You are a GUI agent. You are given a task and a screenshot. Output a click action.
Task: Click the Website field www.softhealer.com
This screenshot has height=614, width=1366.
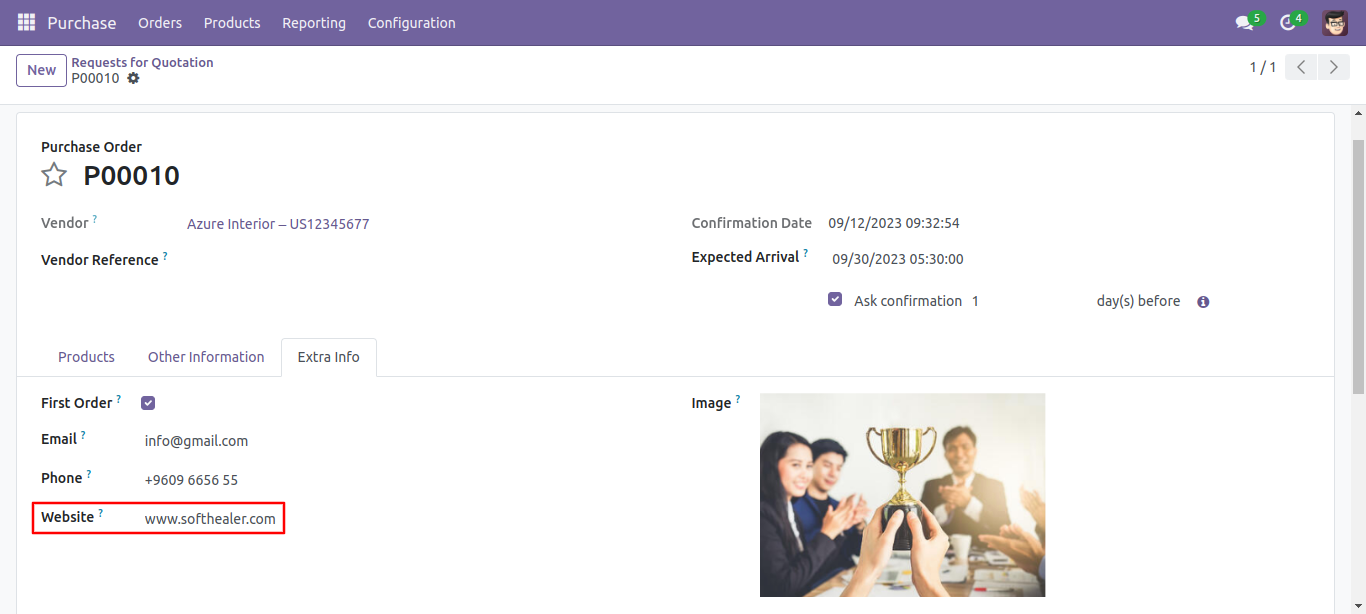click(x=210, y=519)
